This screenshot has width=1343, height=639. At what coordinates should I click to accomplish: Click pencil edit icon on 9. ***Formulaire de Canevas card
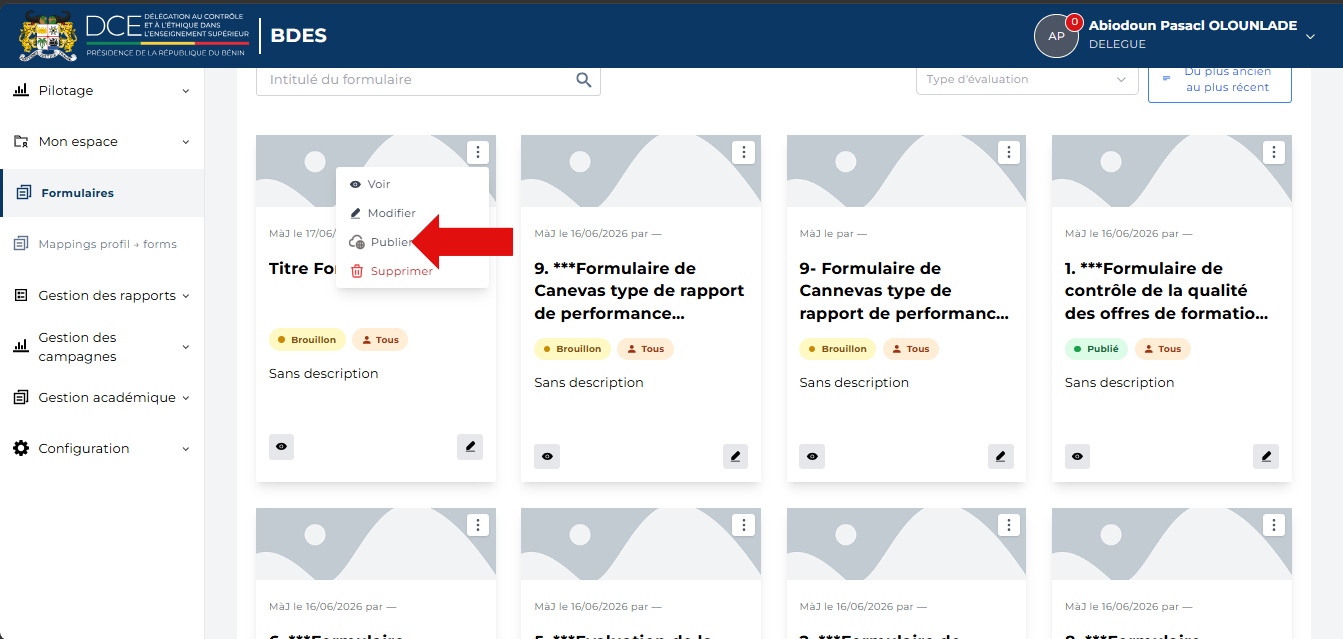pos(736,456)
